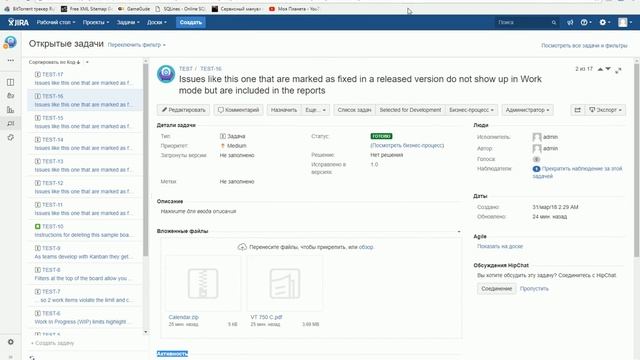The width and height of the screenshot is (640, 360).
Task: Open the JIRA home logo
Action: [18, 22]
